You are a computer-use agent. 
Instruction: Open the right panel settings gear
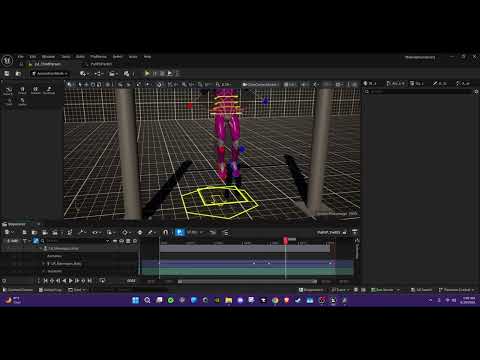(x=476, y=92)
